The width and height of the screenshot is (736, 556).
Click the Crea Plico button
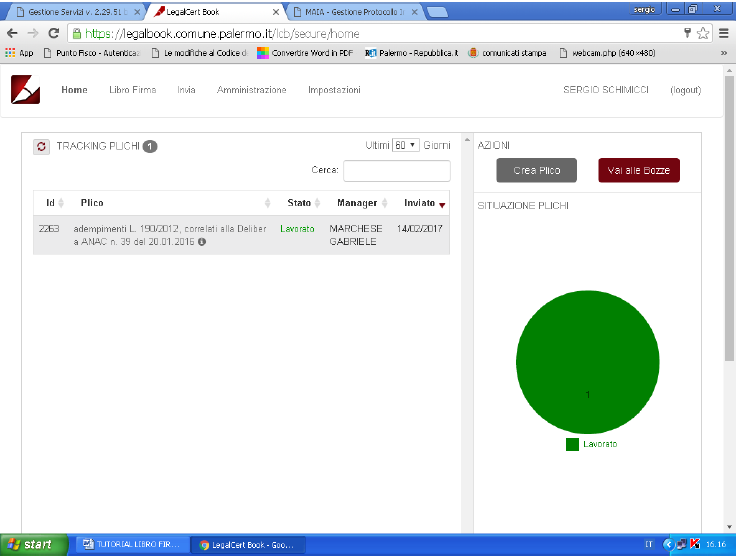pyautogui.click(x=537, y=170)
